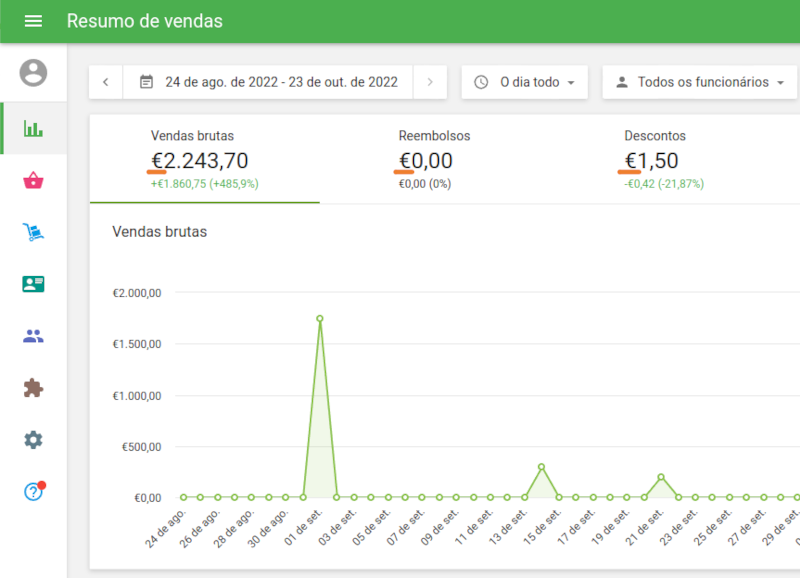Image resolution: width=800 pixels, height=578 pixels.
Task: Click the calendar icon in the date selector
Action: [x=145, y=82]
